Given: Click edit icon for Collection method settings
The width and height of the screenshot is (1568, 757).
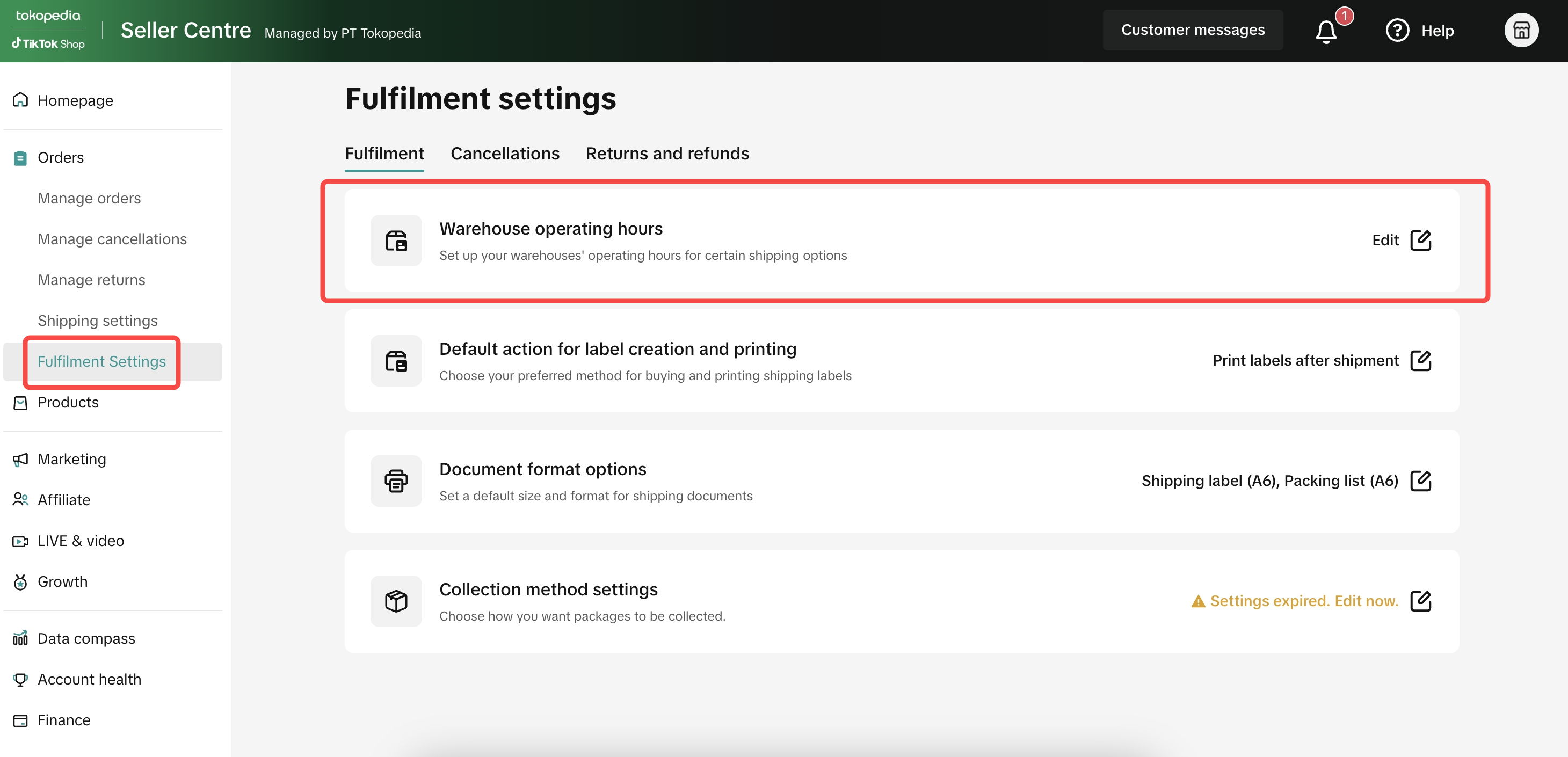Looking at the screenshot, I should (1420, 601).
